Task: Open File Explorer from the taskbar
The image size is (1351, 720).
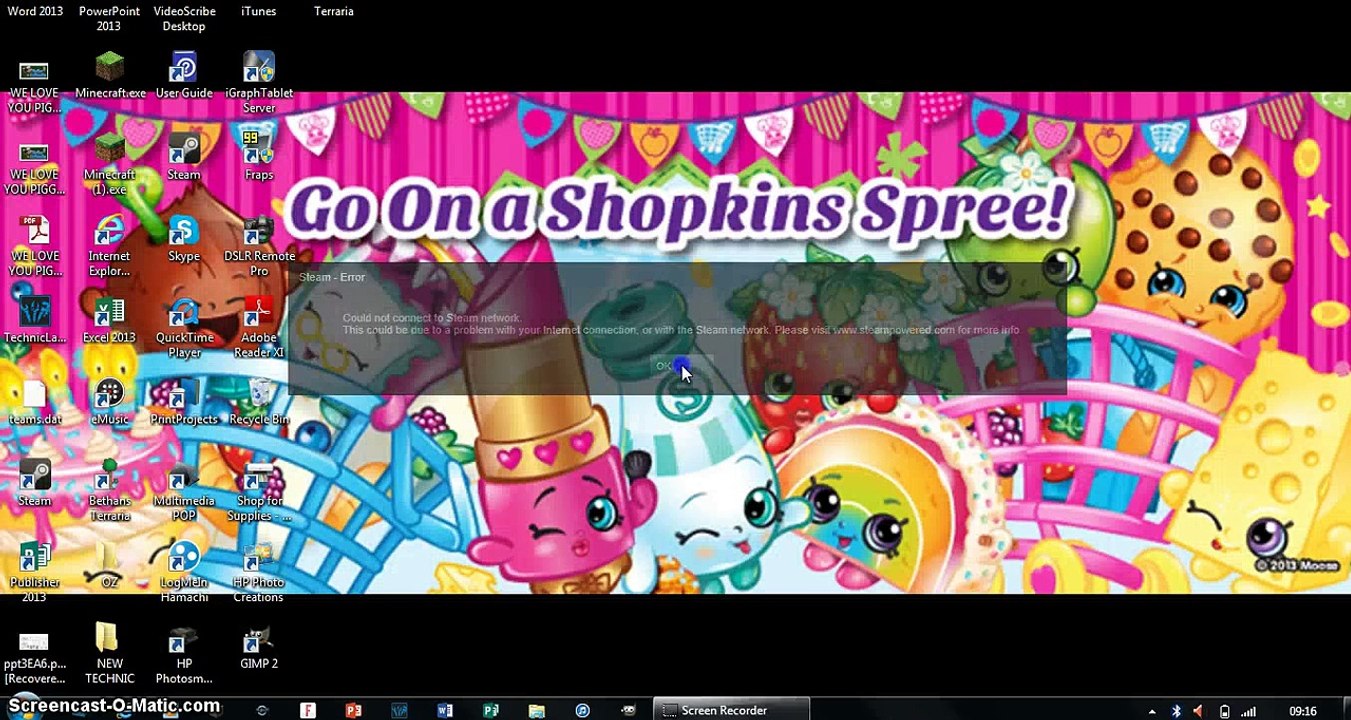Action: pyautogui.click(x=537, y=711)
